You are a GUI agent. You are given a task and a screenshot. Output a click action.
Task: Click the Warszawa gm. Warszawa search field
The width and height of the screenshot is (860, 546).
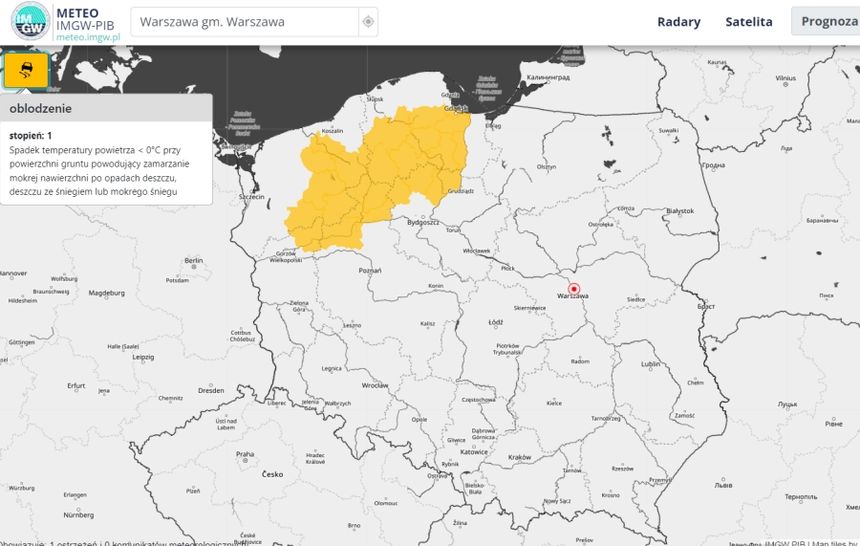(245, 22)
